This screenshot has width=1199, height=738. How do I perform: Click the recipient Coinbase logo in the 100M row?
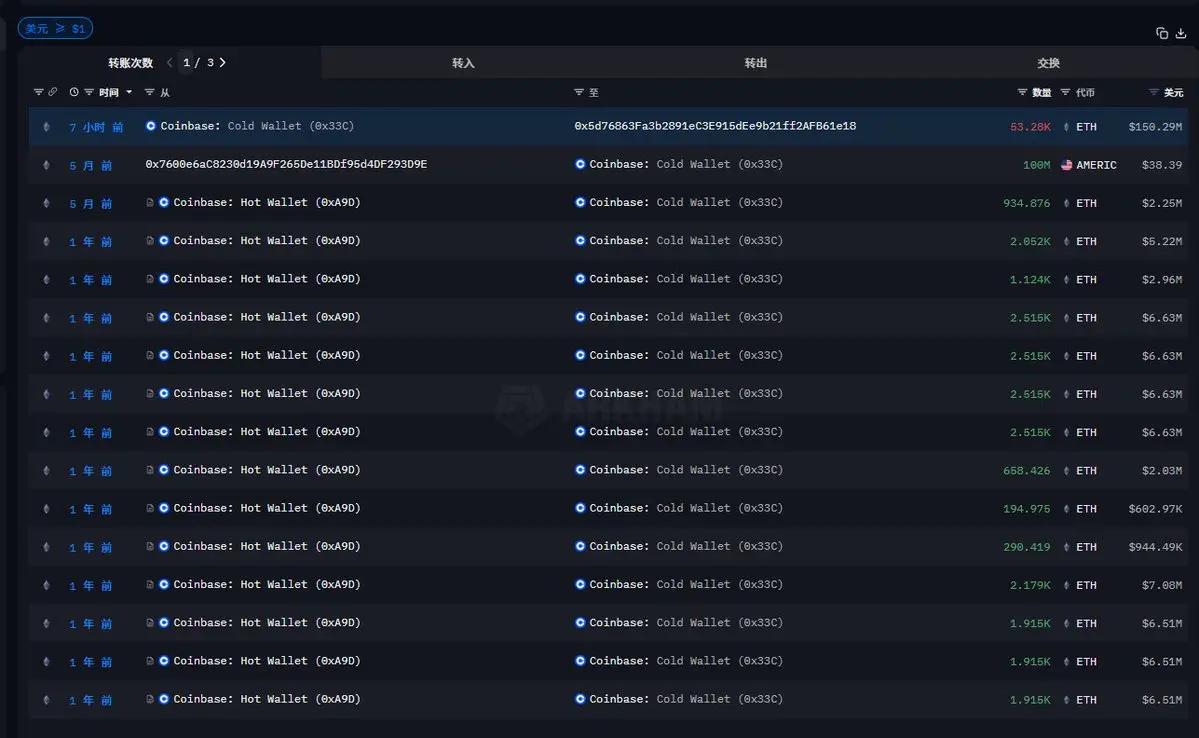click(x=580, y=164)
